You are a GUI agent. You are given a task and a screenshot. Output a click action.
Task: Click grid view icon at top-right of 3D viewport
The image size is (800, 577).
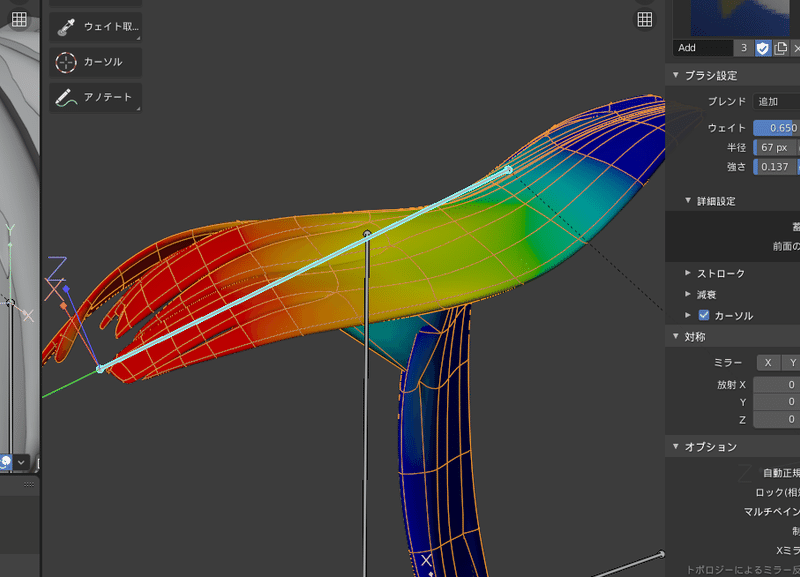click(x=645, y=19)
